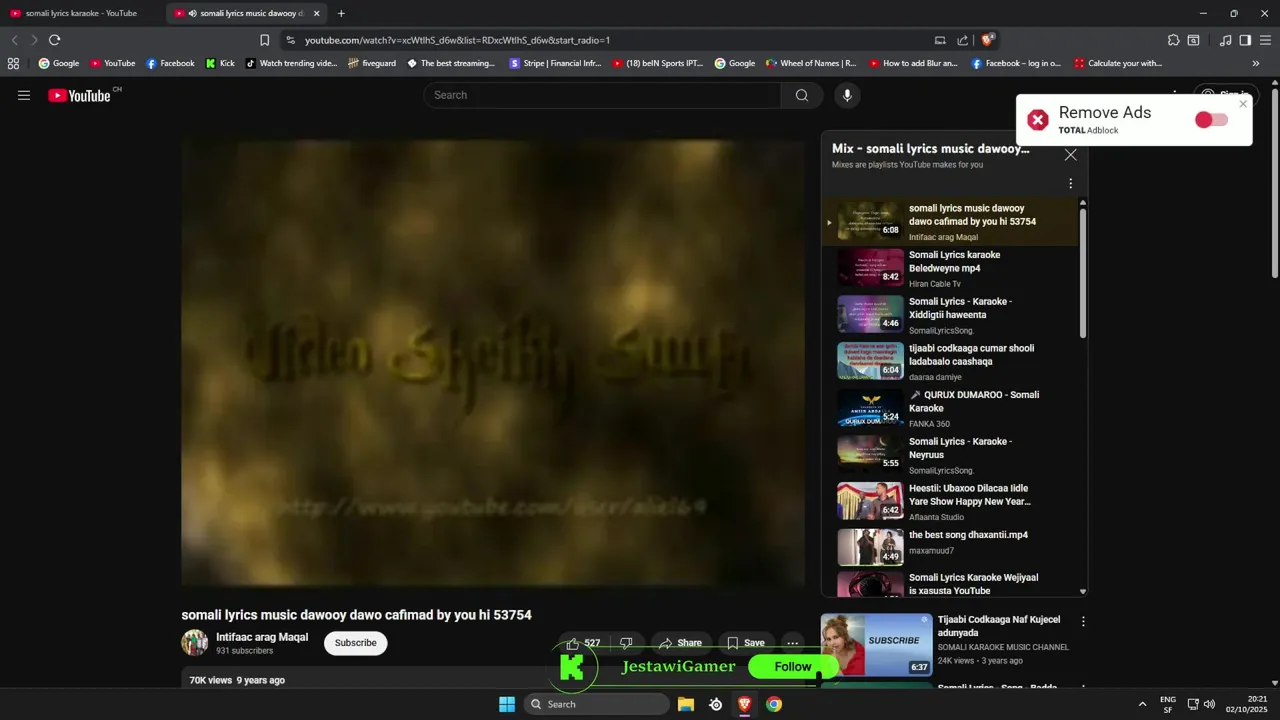Viewport: 1280px width, 720px height.
Task: Go to the YouTube home logo
Action: pos(79,95)
